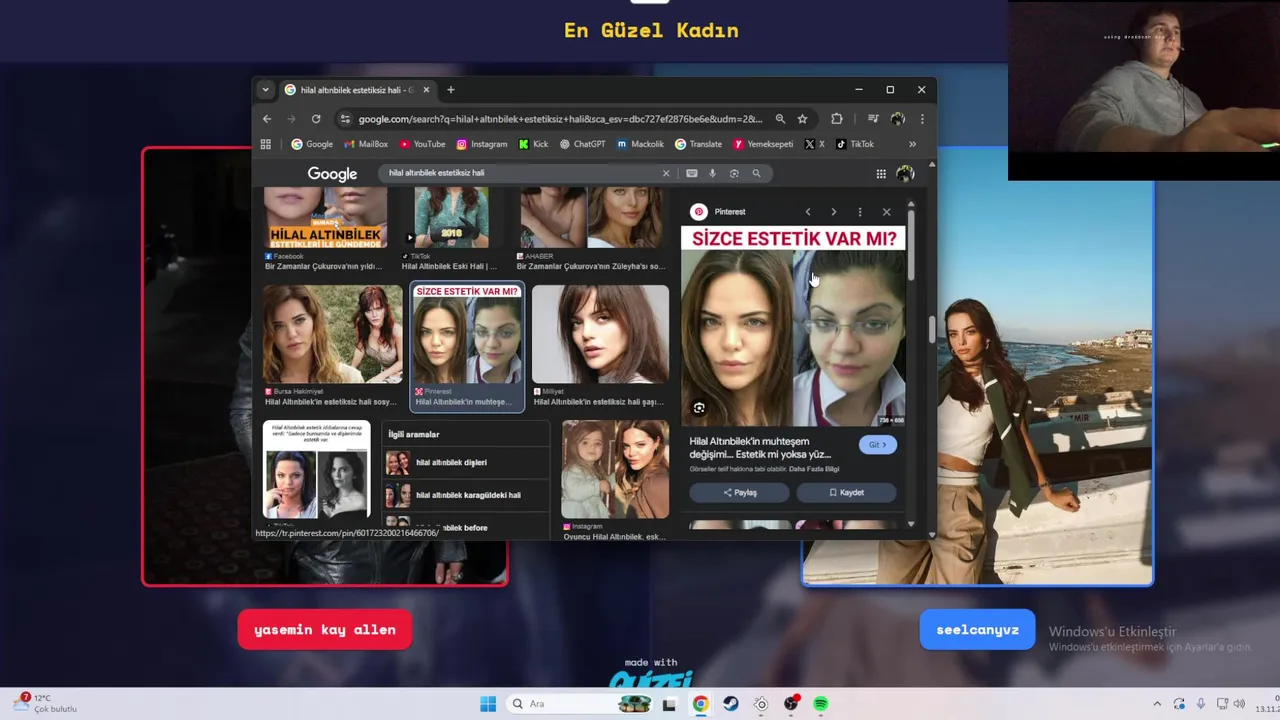Open Spotify from the taskbar

821,704
